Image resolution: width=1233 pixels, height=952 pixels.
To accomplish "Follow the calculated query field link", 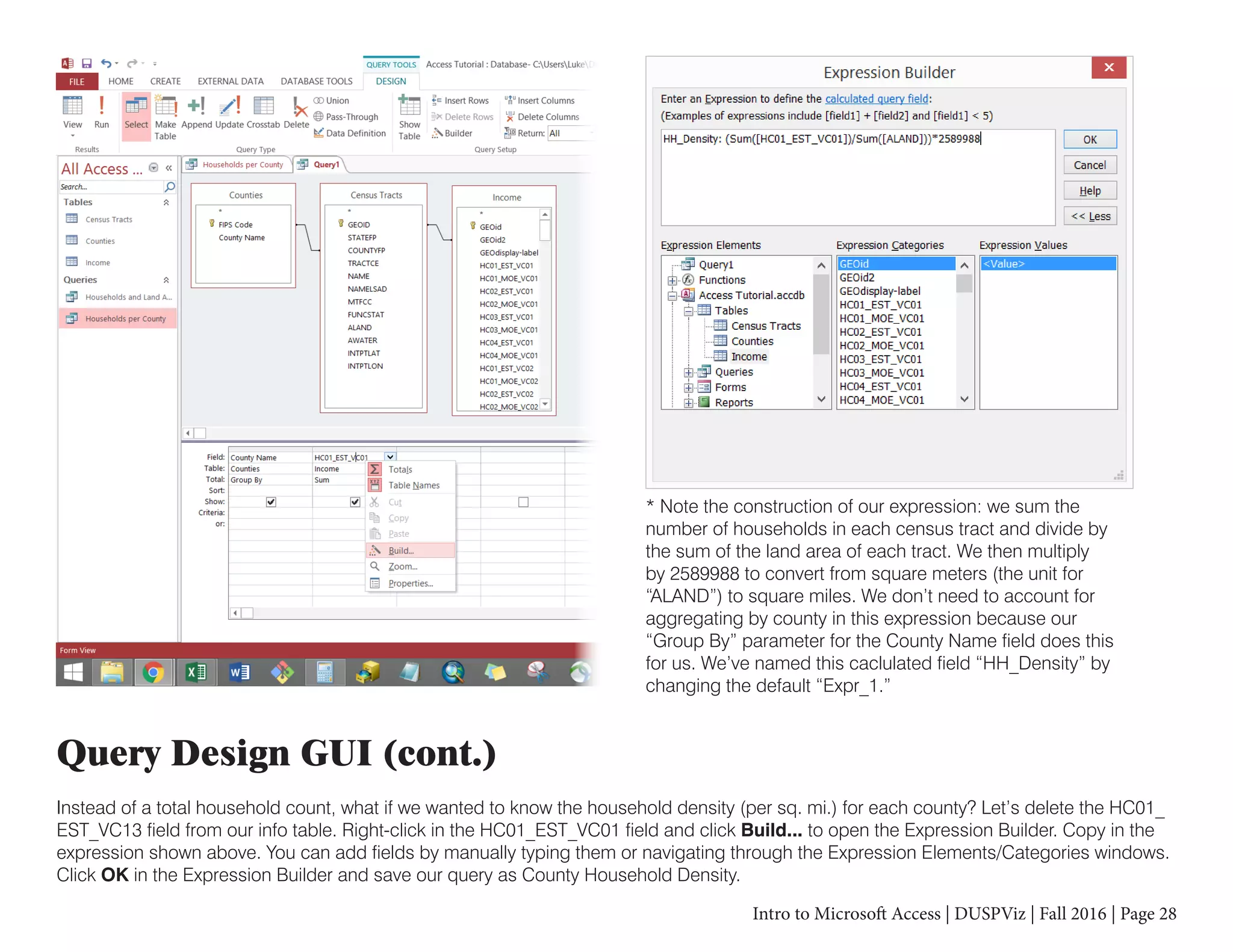I will [x=877, y=99].
